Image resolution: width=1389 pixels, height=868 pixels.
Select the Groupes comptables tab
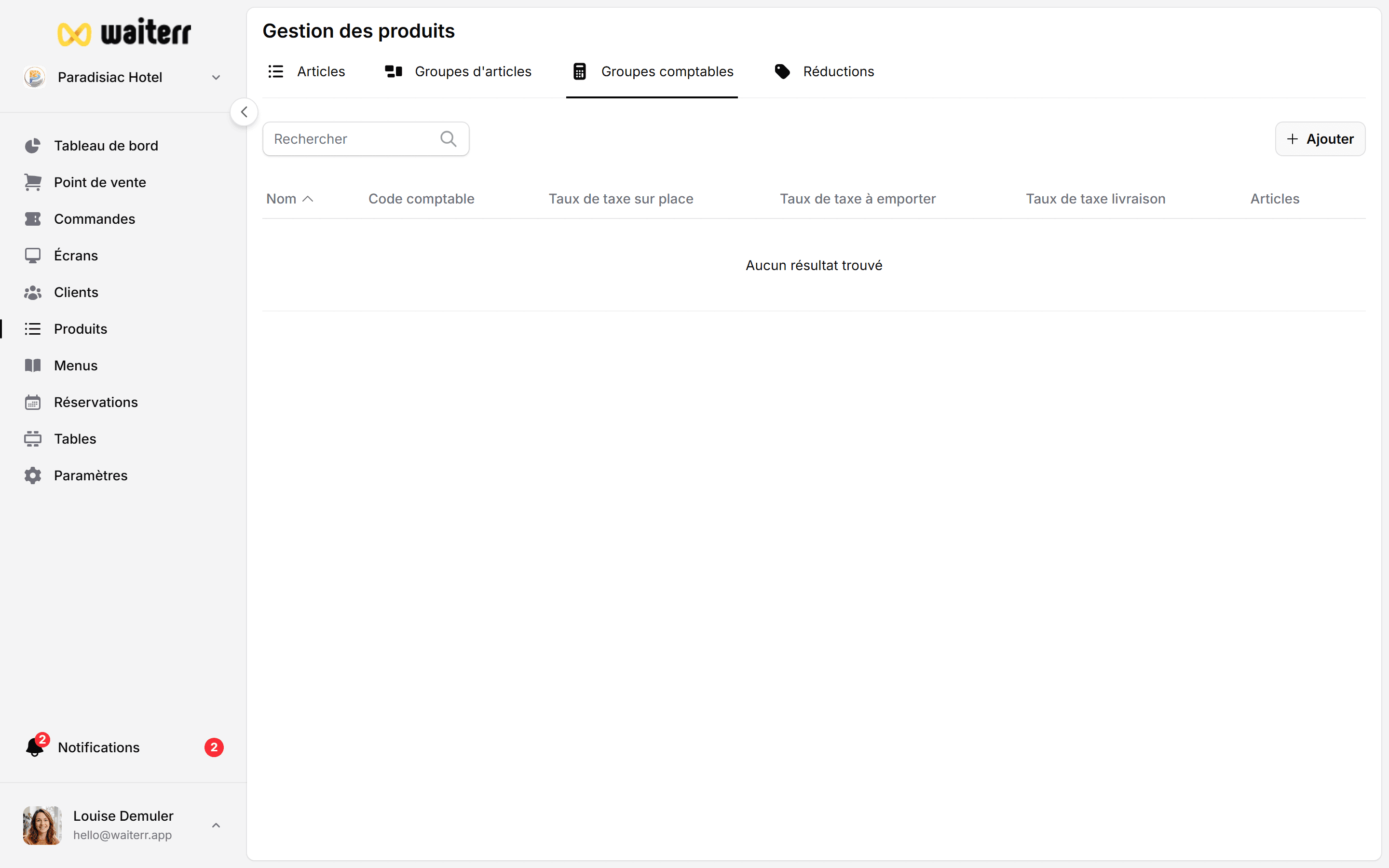coord(652,72)
